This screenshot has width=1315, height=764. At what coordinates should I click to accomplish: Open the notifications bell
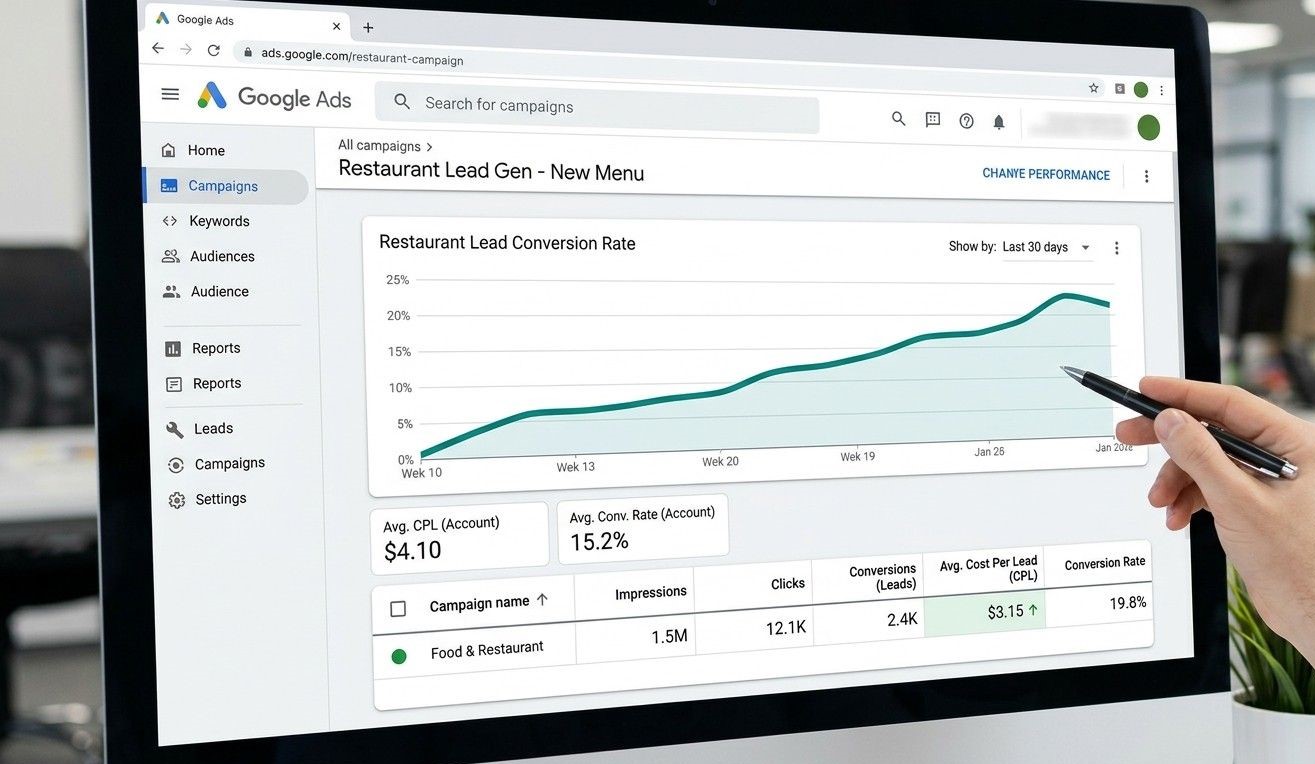998,122
